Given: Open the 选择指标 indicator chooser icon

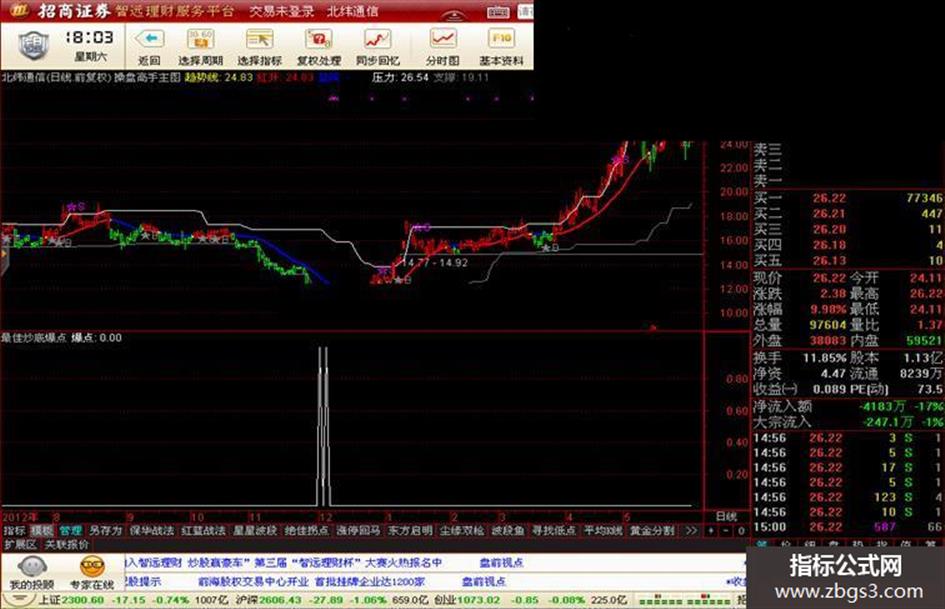Looking at the screenshot, I should point(259,40).
